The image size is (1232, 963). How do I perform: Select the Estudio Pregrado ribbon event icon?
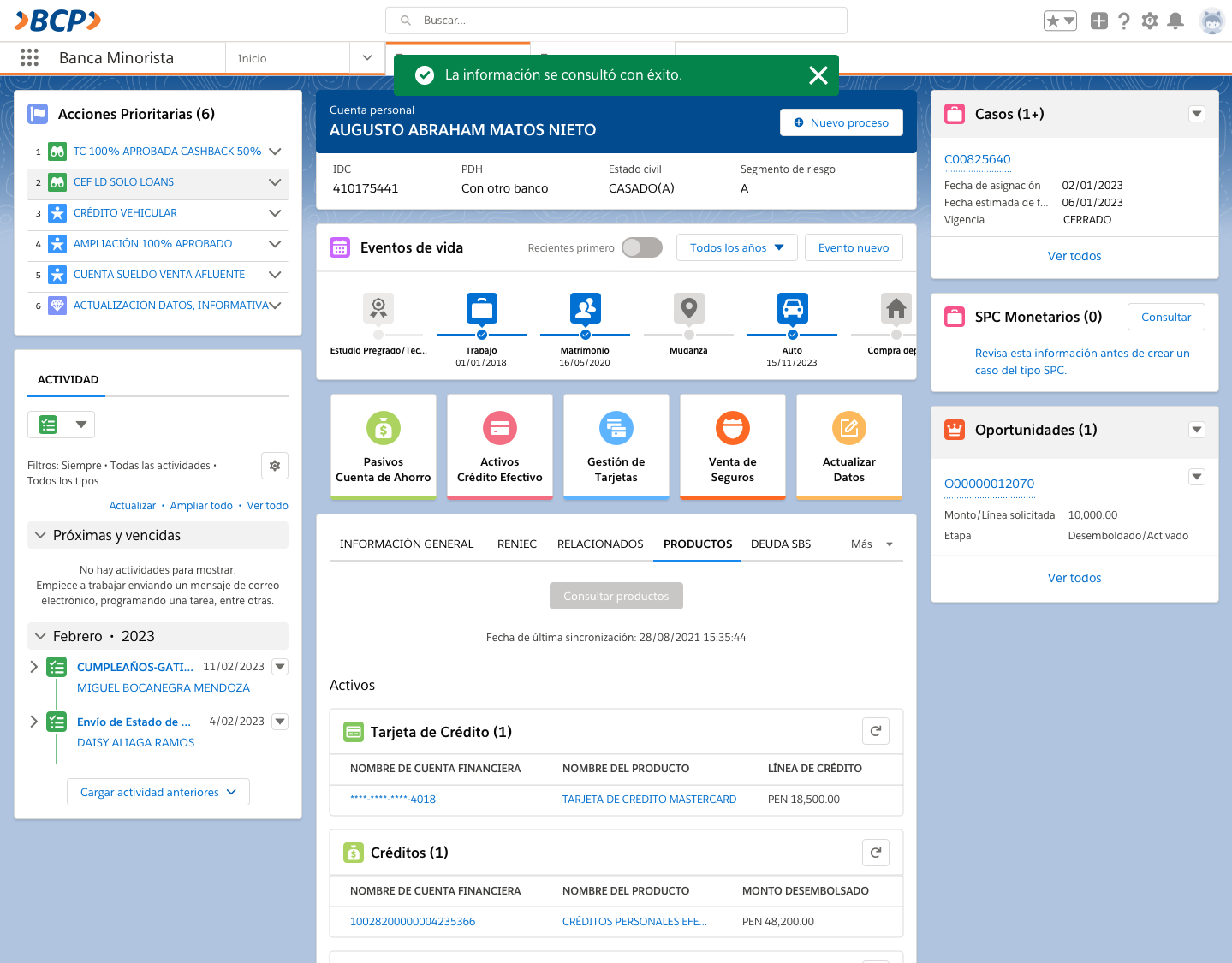click(378, 308)
